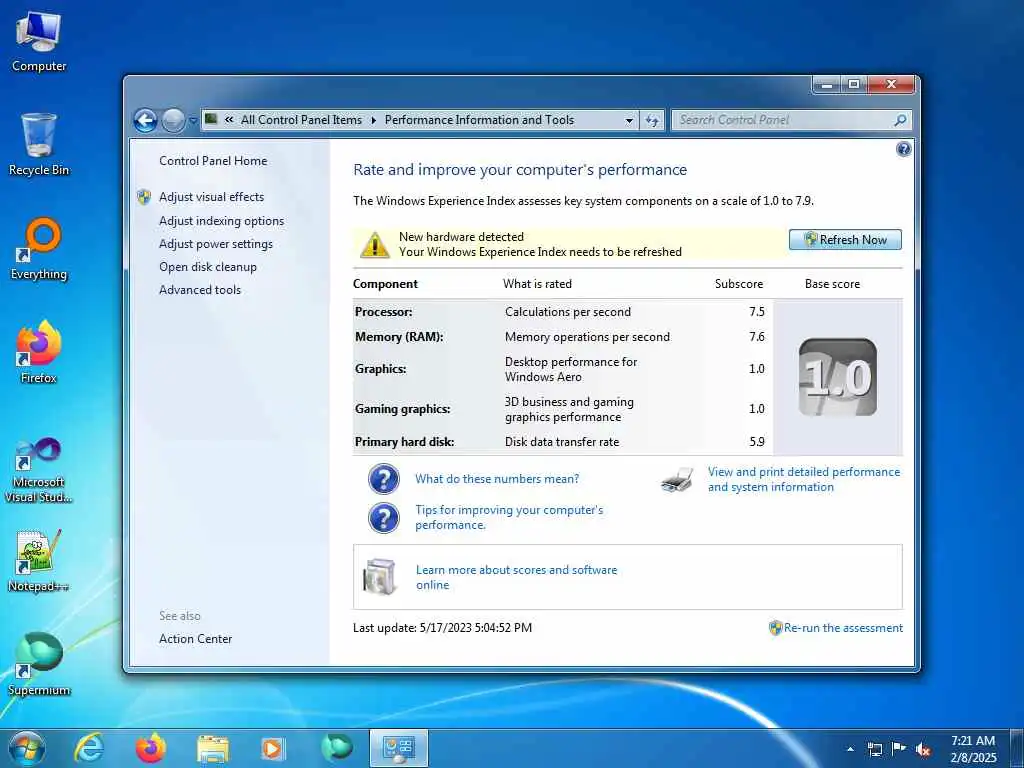Open Firefox from the taskbar
This screenshot has height=768, width=1024.
(150, 748)
